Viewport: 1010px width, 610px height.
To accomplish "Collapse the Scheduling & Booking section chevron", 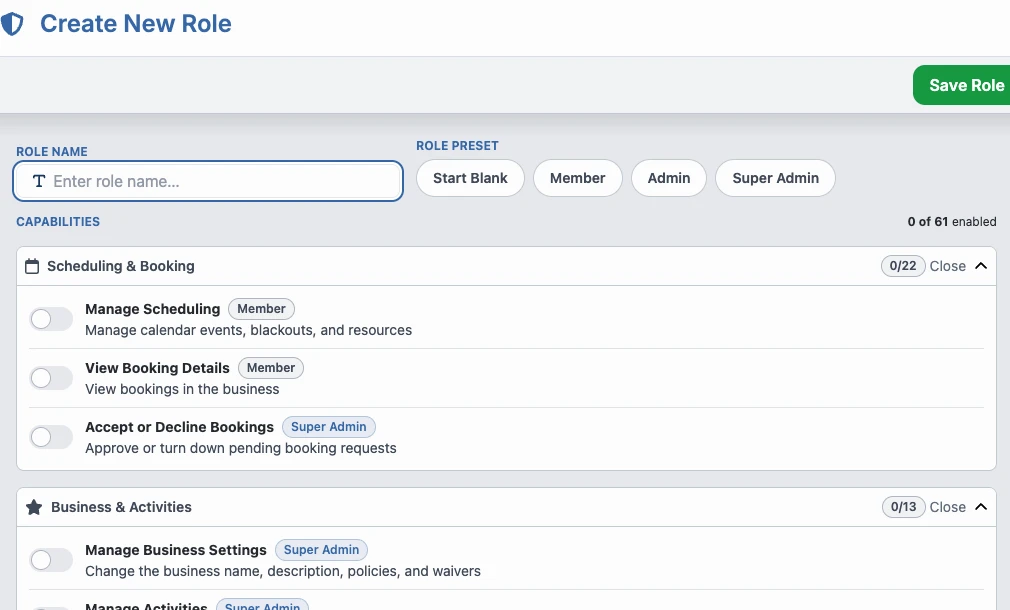I will (x=981, y=266).
